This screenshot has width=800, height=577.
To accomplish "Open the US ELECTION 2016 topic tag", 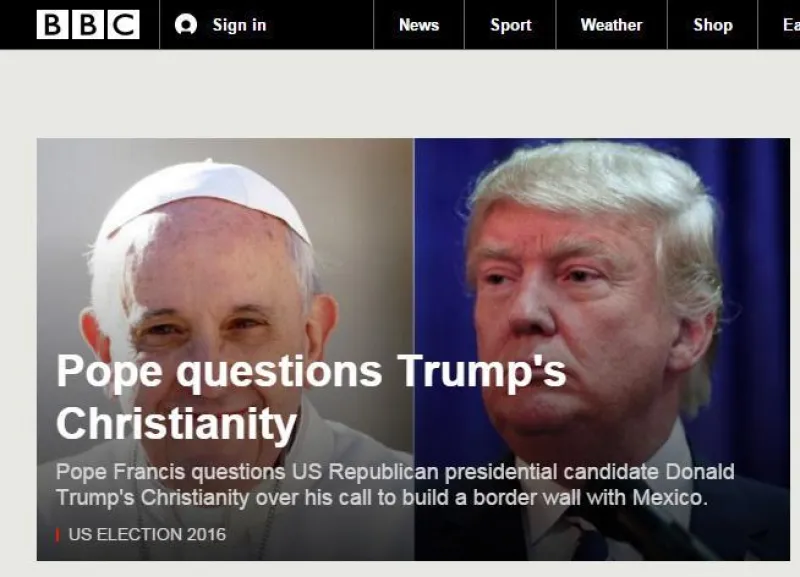I will point(147,534).
